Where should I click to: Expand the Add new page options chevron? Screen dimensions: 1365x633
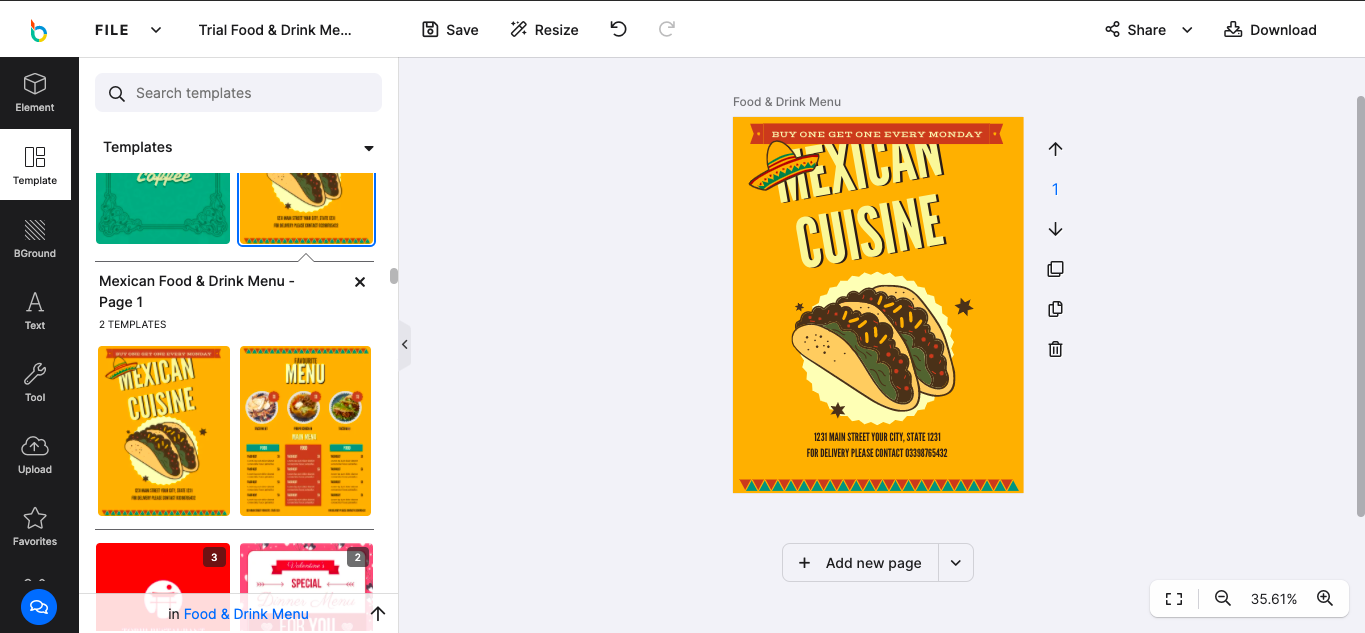(x=955, y=563)
